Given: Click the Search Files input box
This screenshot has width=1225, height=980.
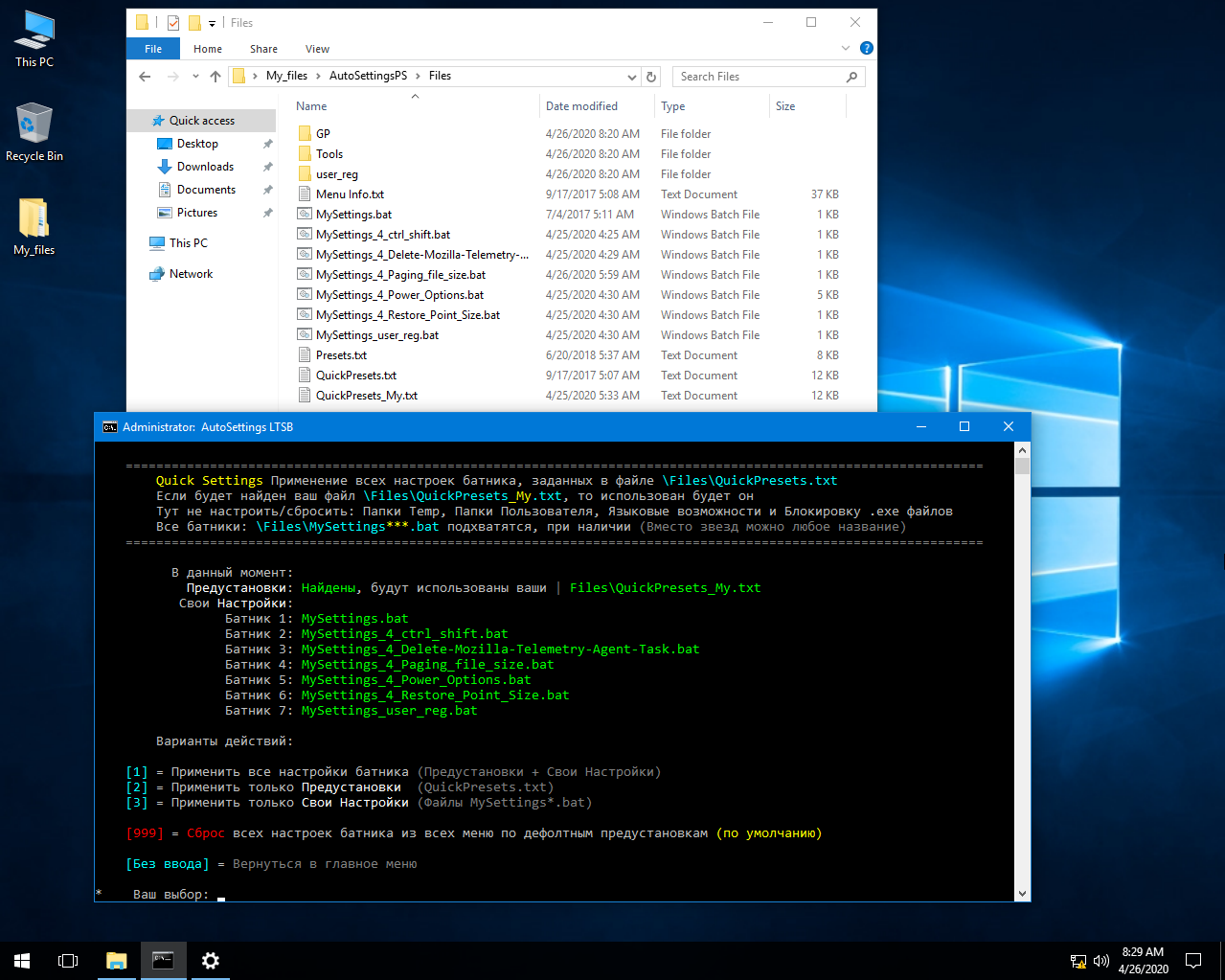Looking at the screenshot, I should 757,77.
